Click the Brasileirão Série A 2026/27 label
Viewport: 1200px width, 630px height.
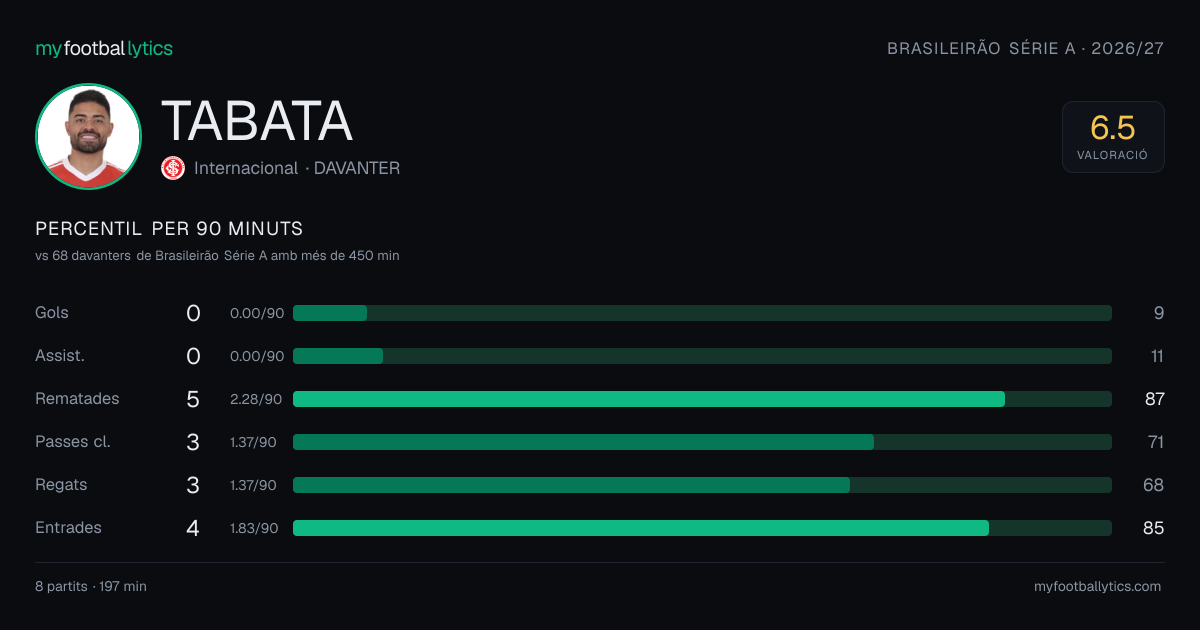(x=1026, y=49)
